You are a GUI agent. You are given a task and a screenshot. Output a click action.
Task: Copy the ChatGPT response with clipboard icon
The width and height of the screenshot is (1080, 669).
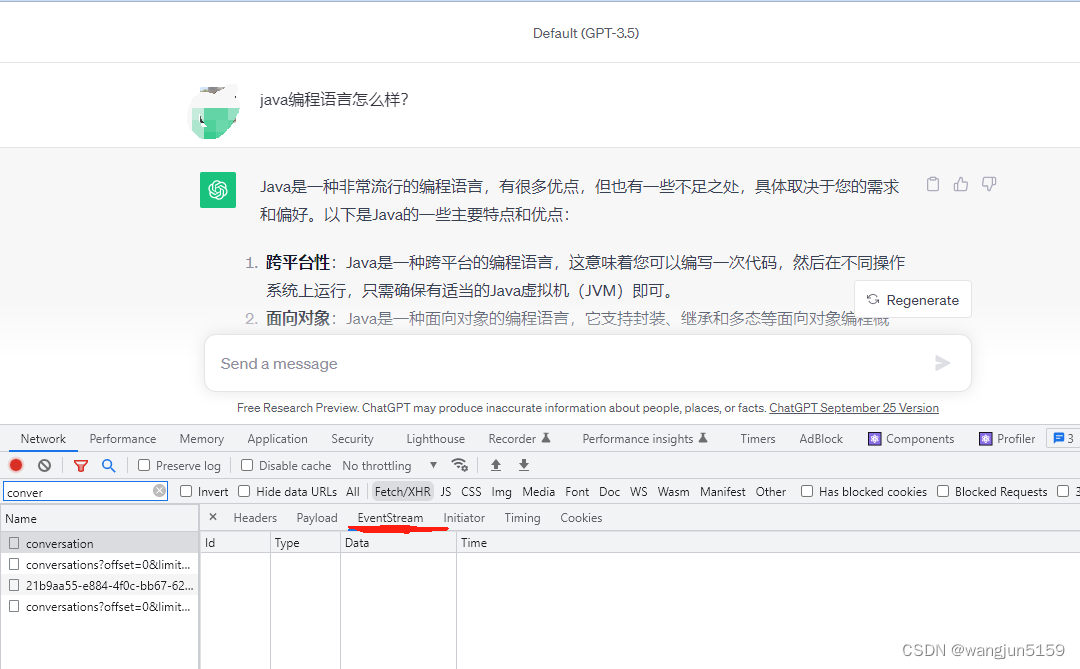[933, 184]
